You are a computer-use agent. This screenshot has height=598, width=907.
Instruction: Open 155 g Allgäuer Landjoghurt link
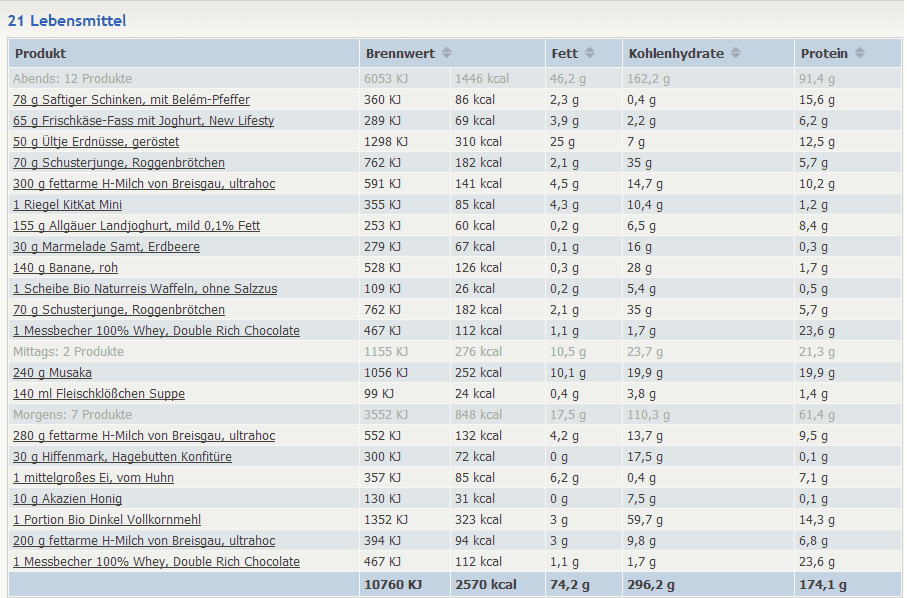(137, 226)
